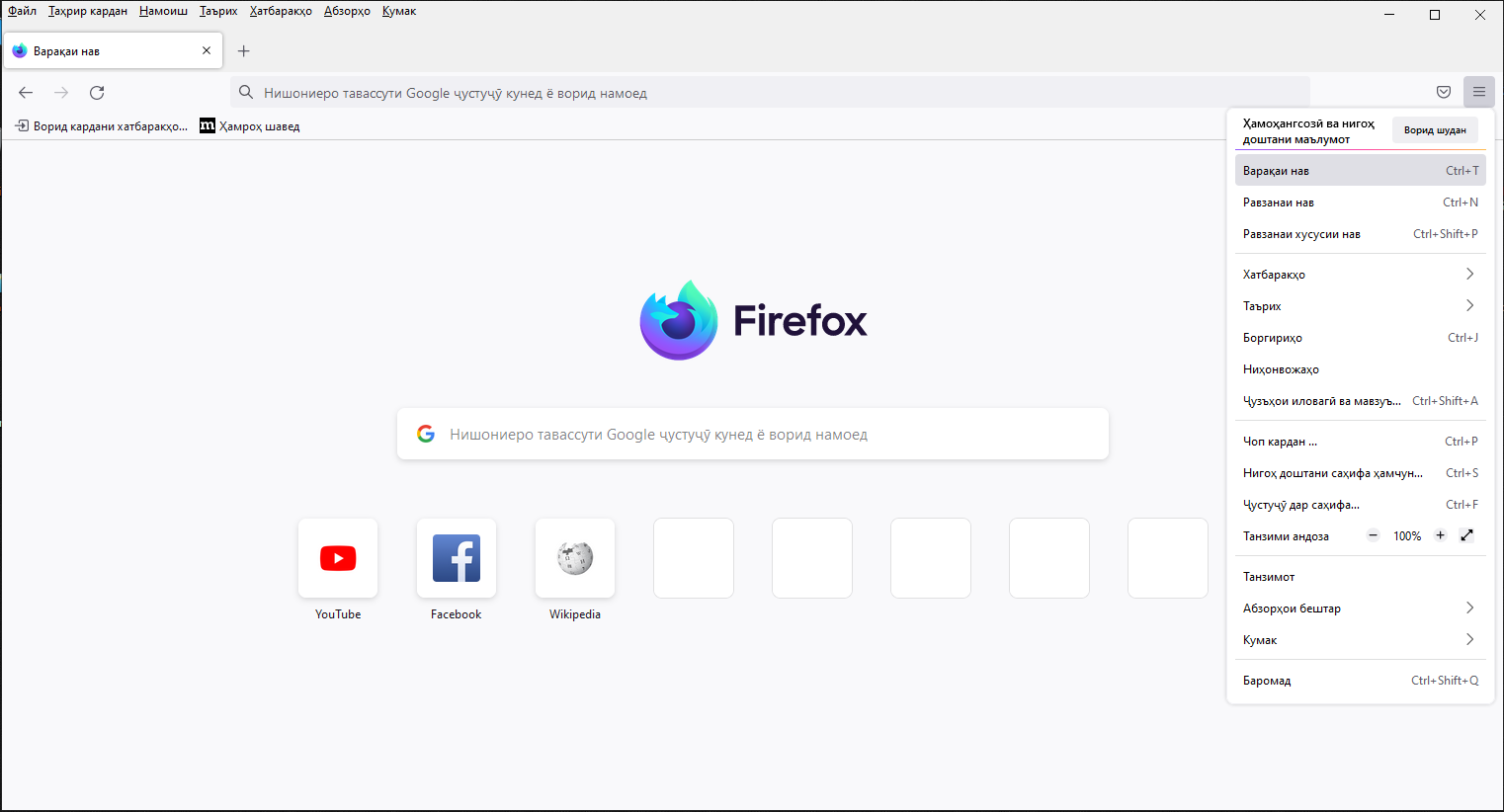Choose Равзанаи хусусии нав
The height and width of the screenshot is (812, 1504).
[x=1360, y=234]
